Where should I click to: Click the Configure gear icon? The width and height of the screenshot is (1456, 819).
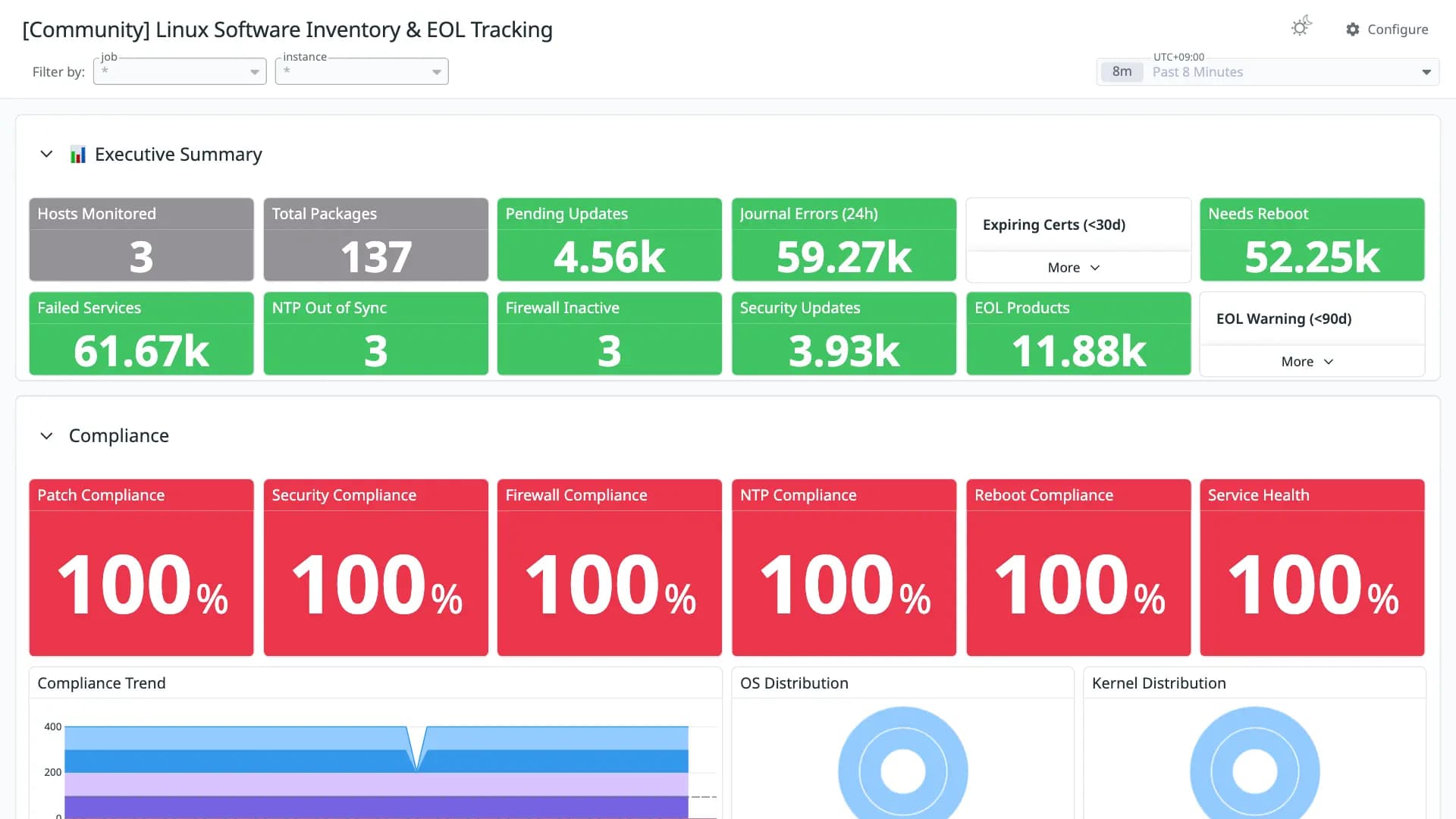coord(1353,29)
